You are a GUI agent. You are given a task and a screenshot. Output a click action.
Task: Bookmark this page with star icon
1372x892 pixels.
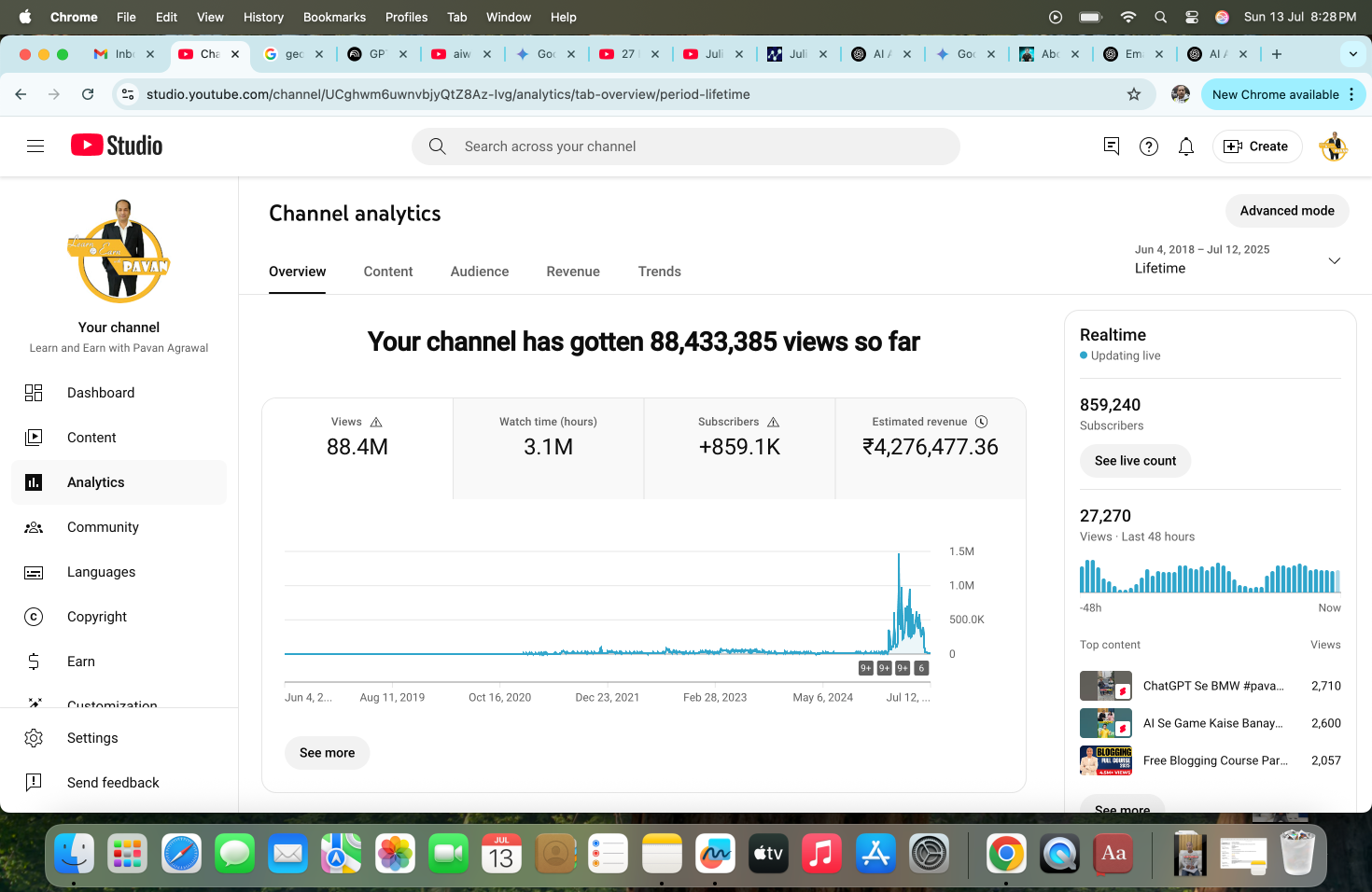(x=1134, y=94)
